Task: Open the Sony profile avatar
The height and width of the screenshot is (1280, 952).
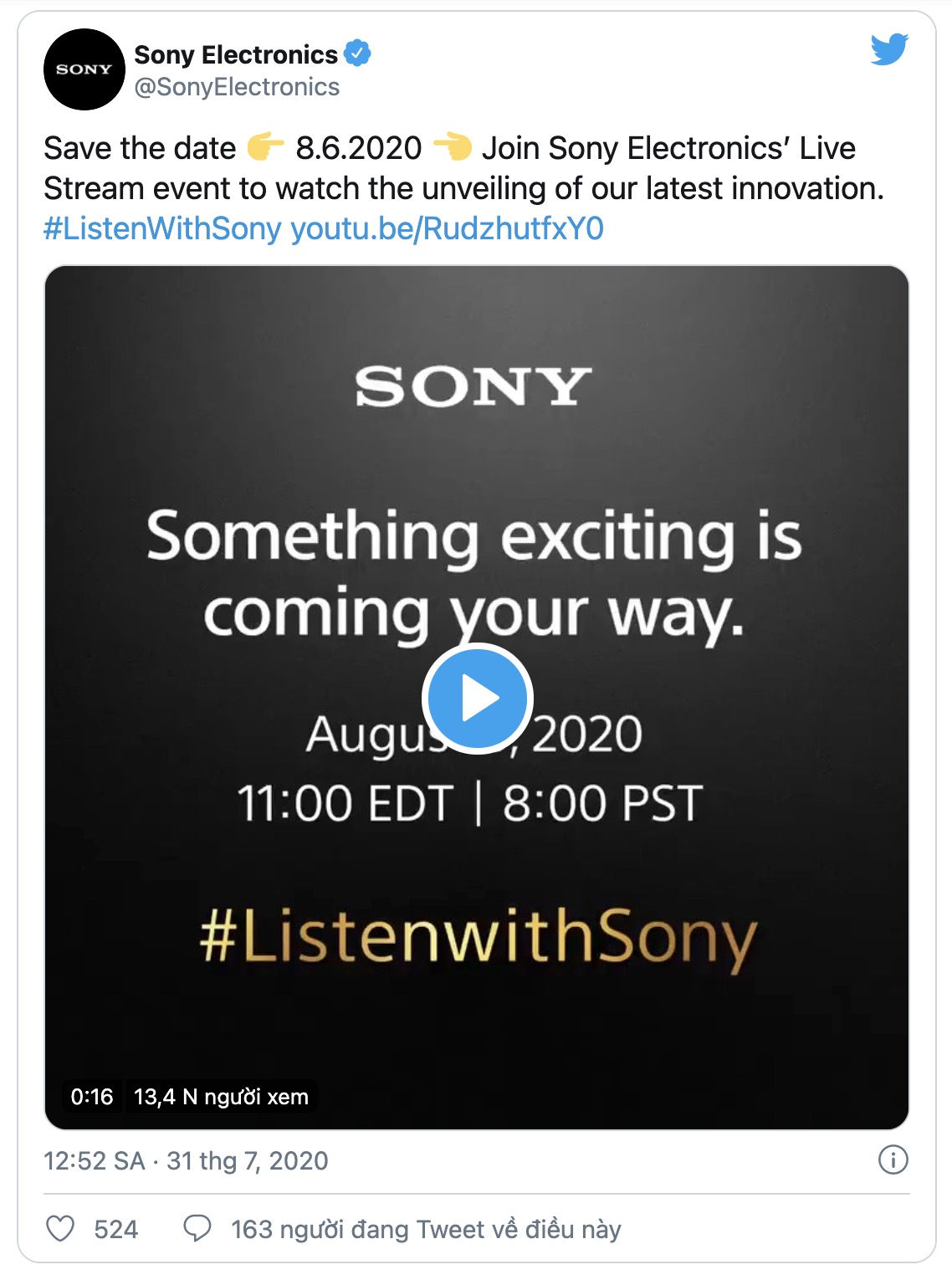Action: pyautogui.click(x=84, y=69)
